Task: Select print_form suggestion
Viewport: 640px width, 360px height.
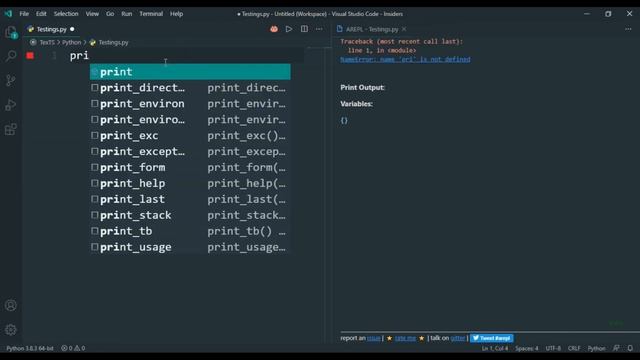Action: pos(190,167)
